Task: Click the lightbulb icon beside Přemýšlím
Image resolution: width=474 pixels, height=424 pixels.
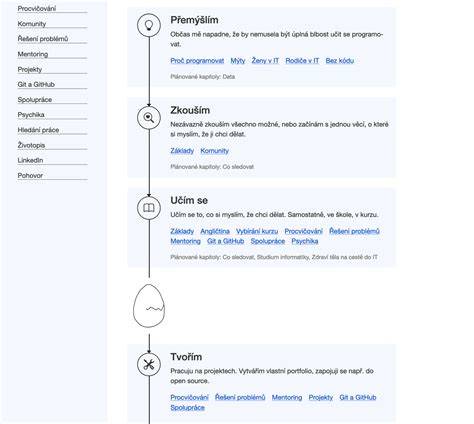Action: click(x=149, y=25)
